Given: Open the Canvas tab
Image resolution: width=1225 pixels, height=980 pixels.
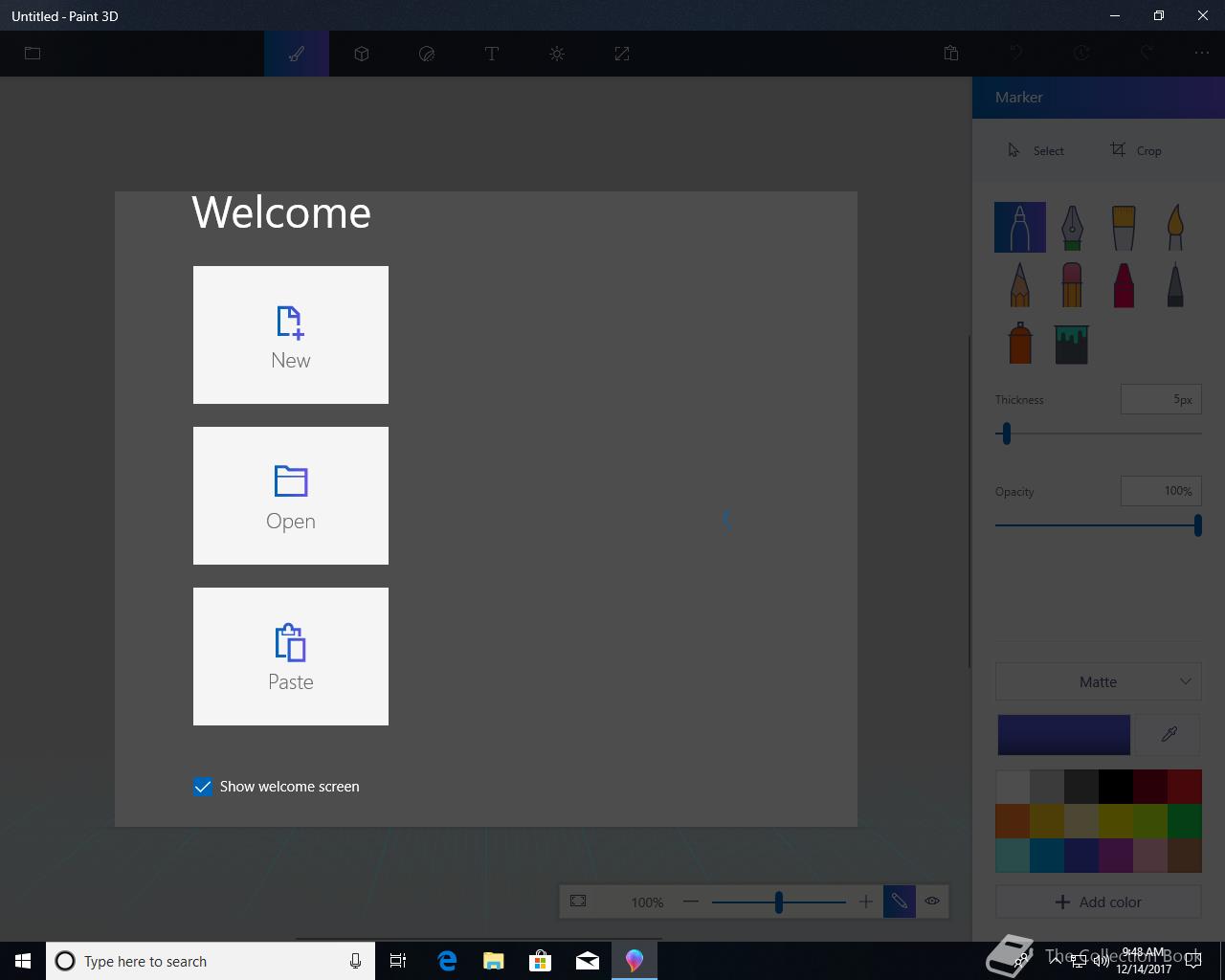Looking at the screenshot, I should 622,54.
